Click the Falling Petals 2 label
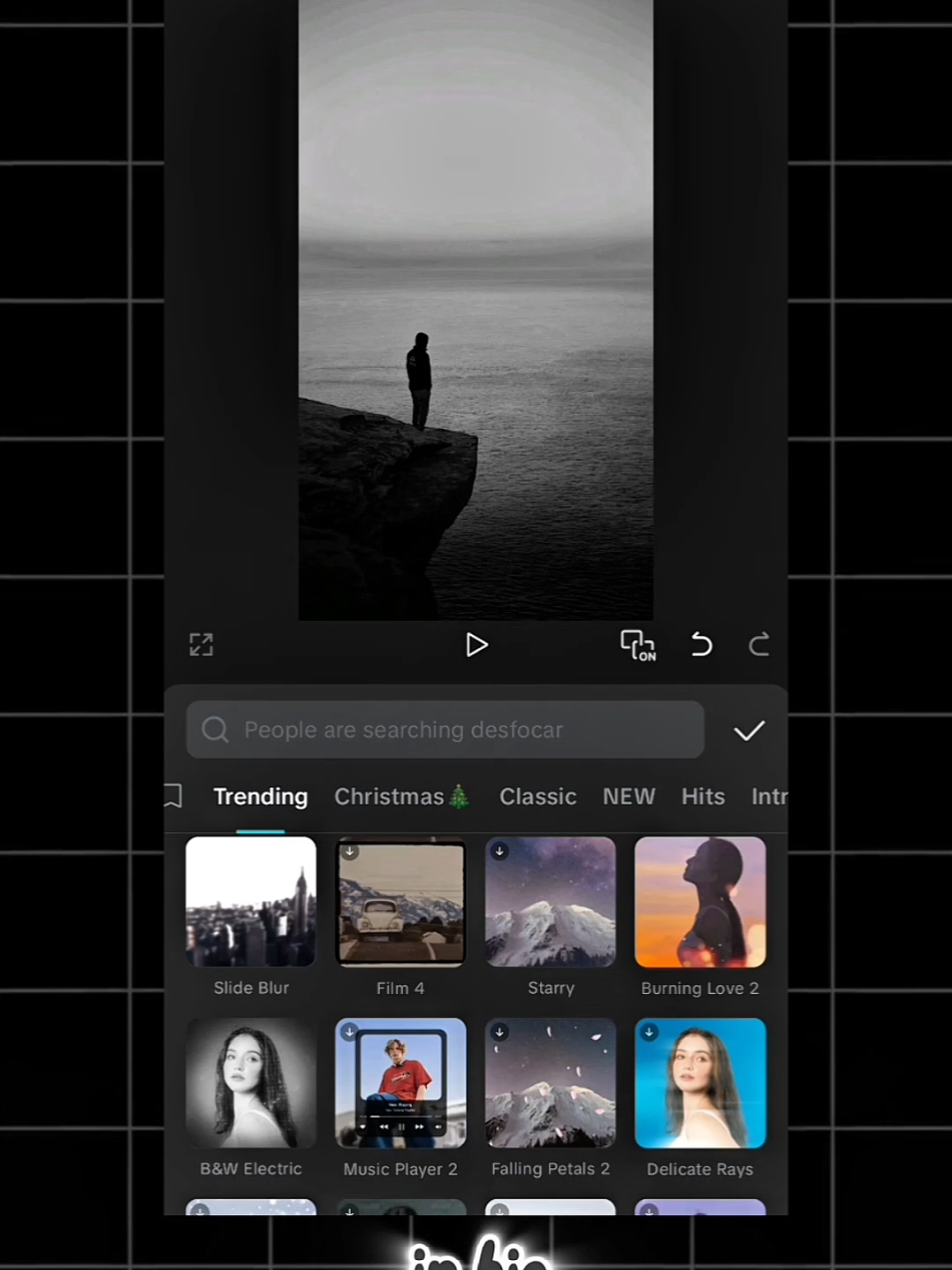The width and height of the screenshot is (952, 1270). tap(550, 1168)
